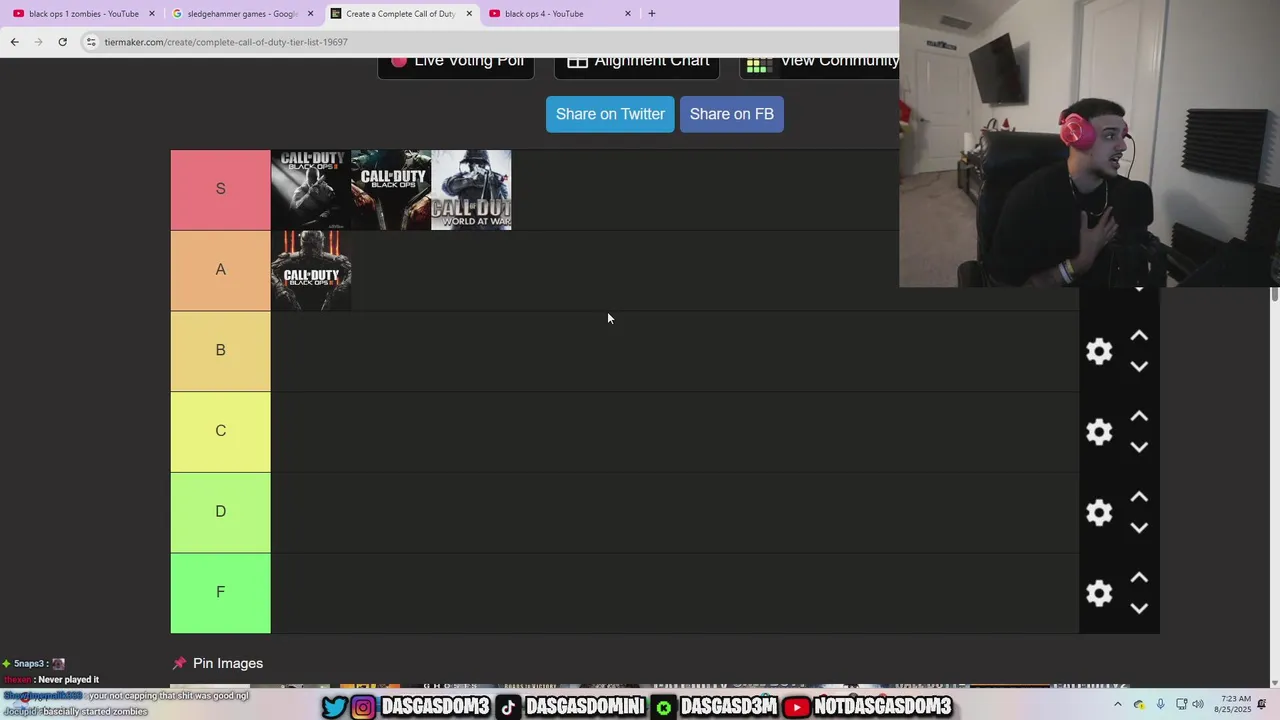The height and width of the screenshot is (720, 1280).
Task: Move the D tier row down
Action: (1139, 527)
